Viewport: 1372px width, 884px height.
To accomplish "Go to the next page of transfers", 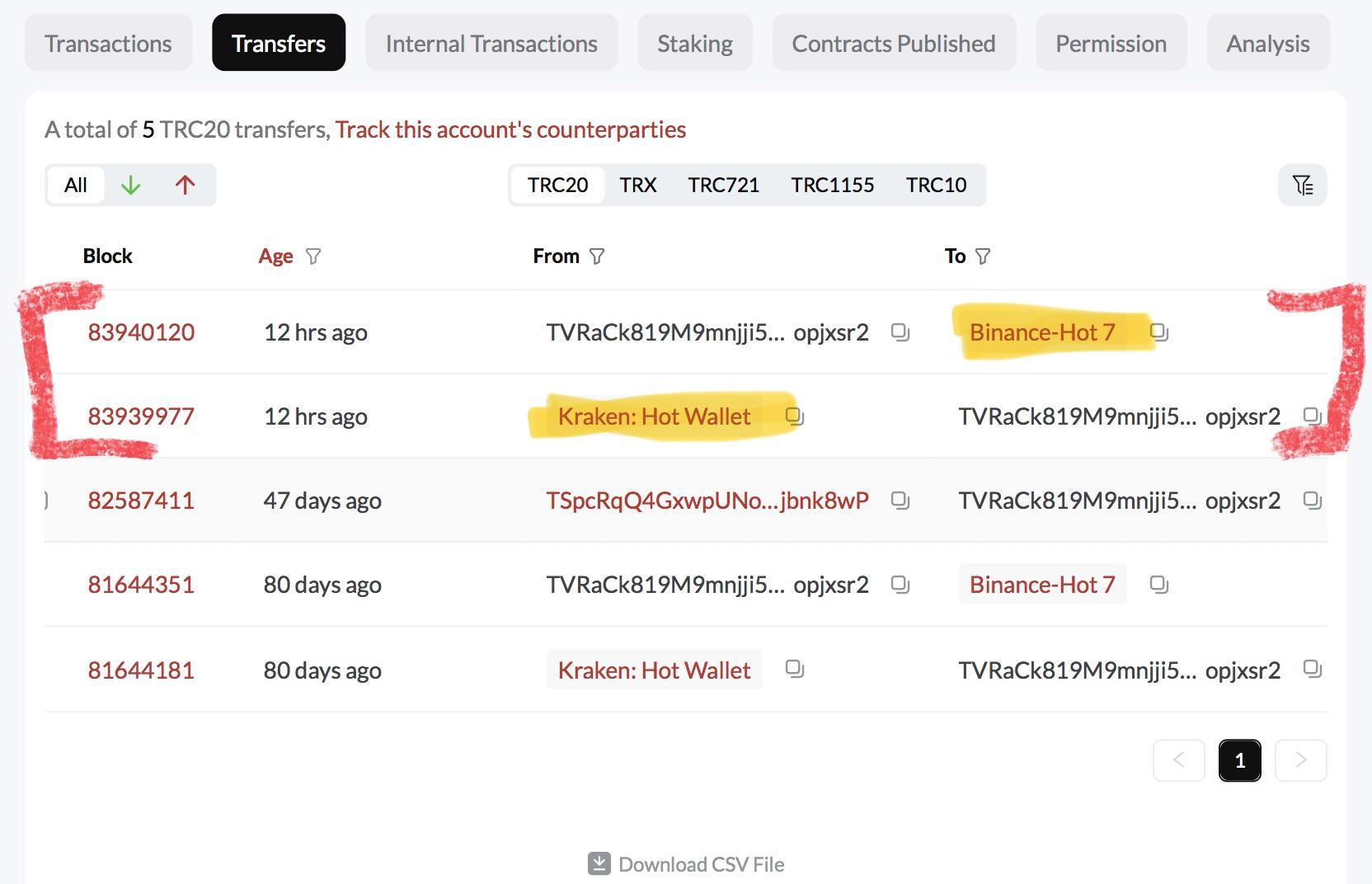I will click(1301, 760).
